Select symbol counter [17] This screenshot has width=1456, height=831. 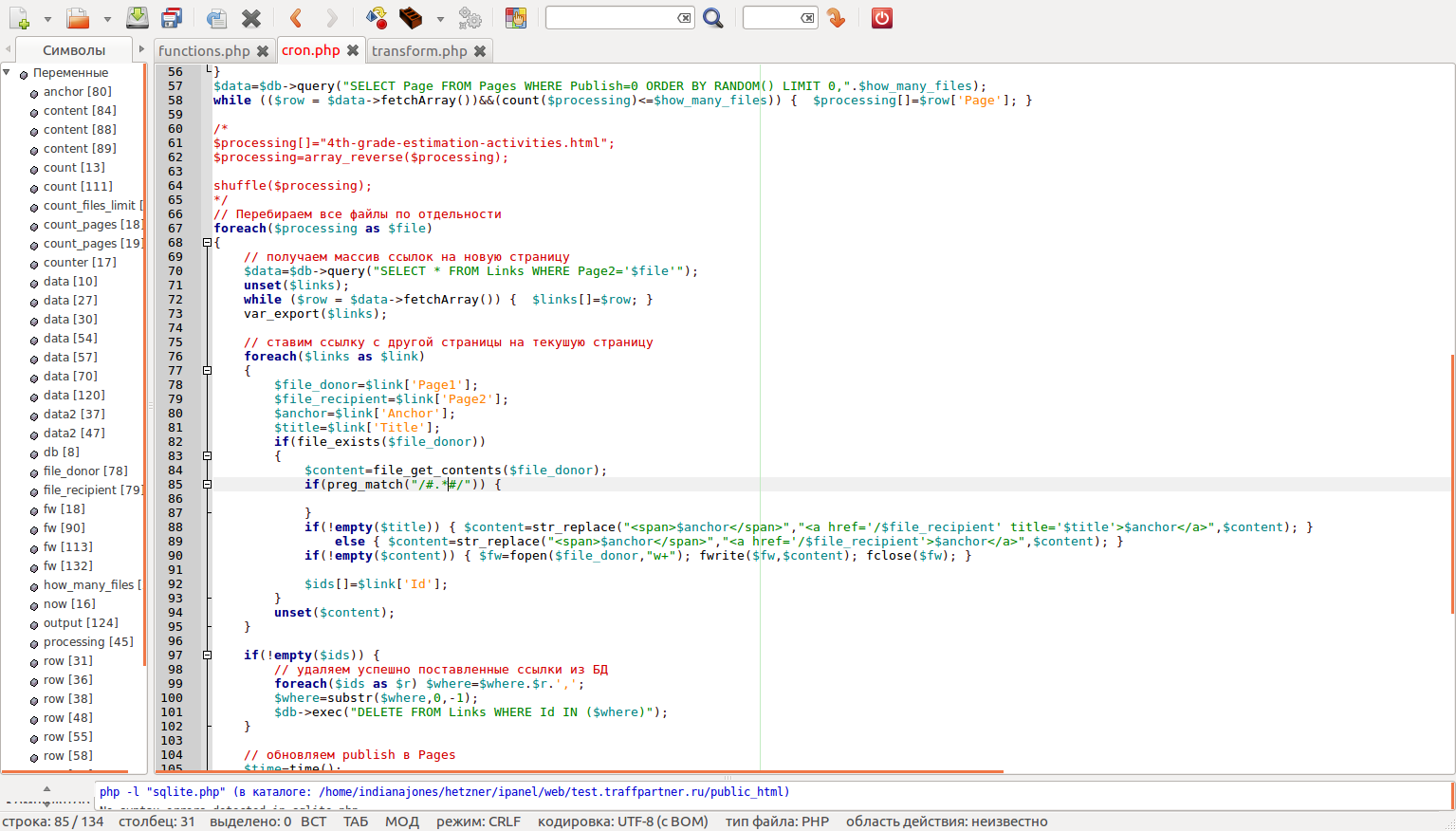[x=80, y=263]
